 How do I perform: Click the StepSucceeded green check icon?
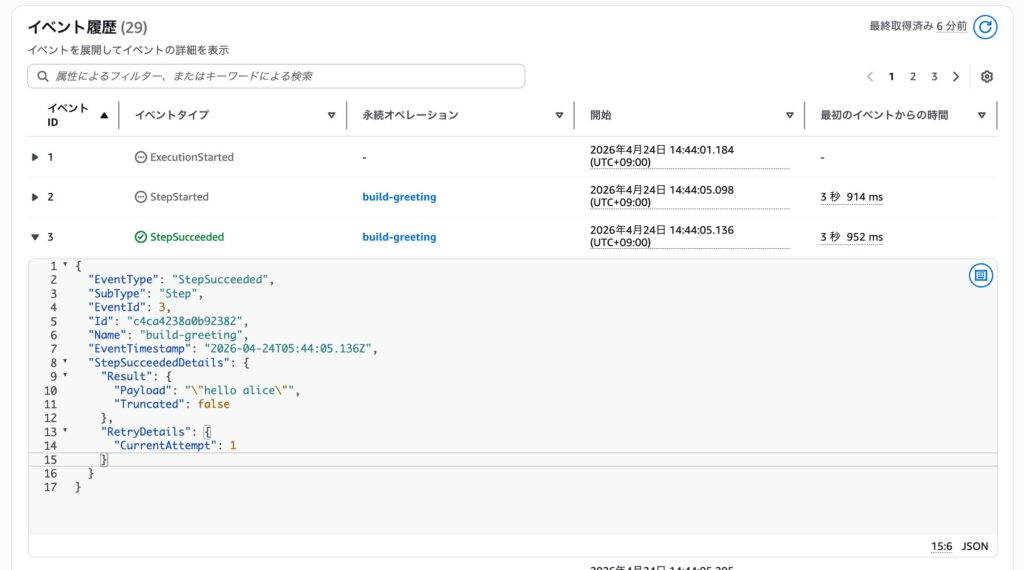coord(140,237)
